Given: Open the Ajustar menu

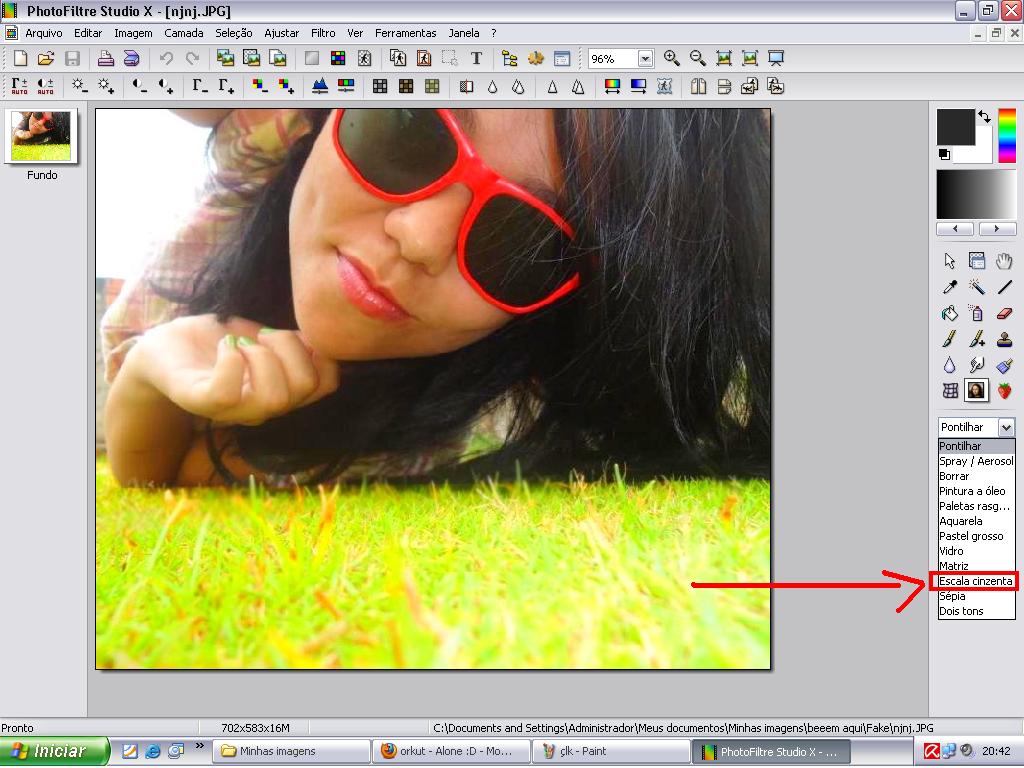Looking at the screenshot, I should tap(281, 33).
